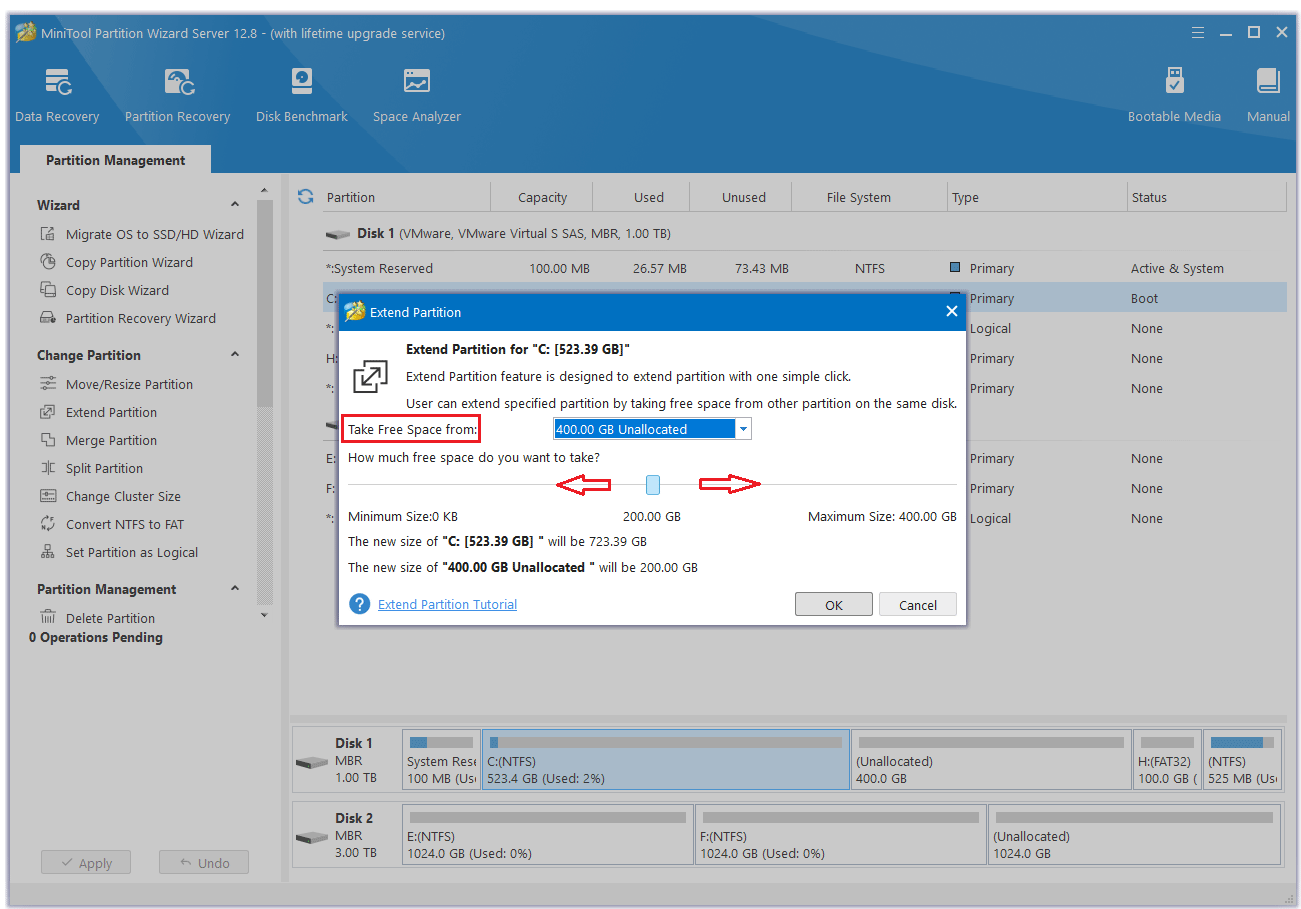Select the System Reserved block in the Disk 1 map
1301x909 pixels.
tap(442, 759)
